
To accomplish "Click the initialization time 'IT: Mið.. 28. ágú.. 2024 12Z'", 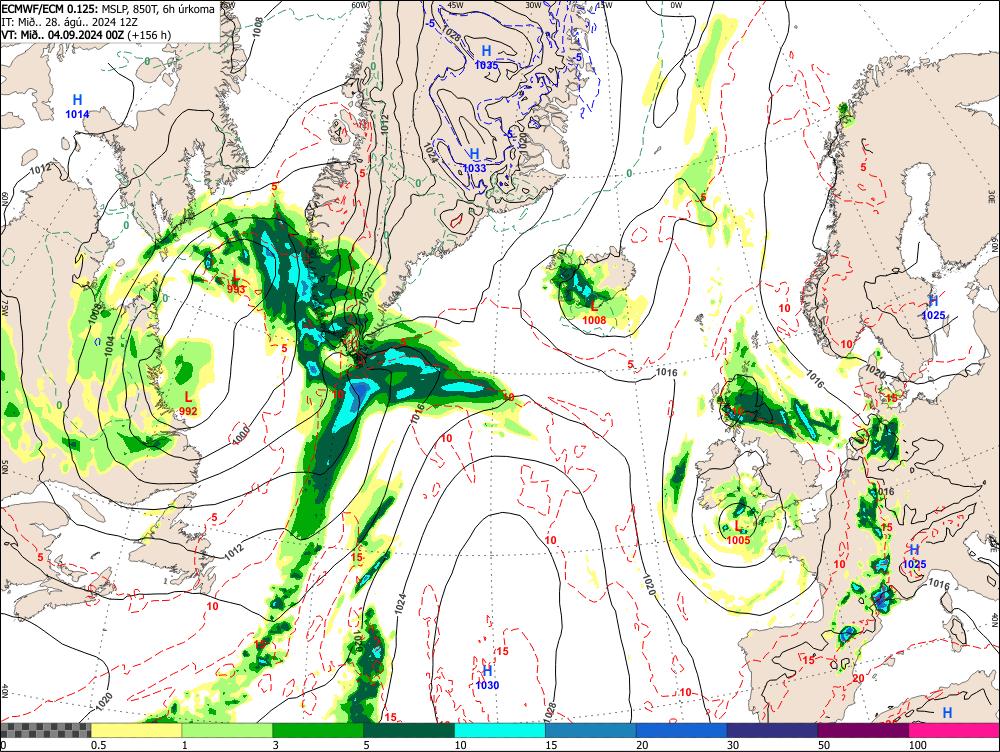I will 68,22.
